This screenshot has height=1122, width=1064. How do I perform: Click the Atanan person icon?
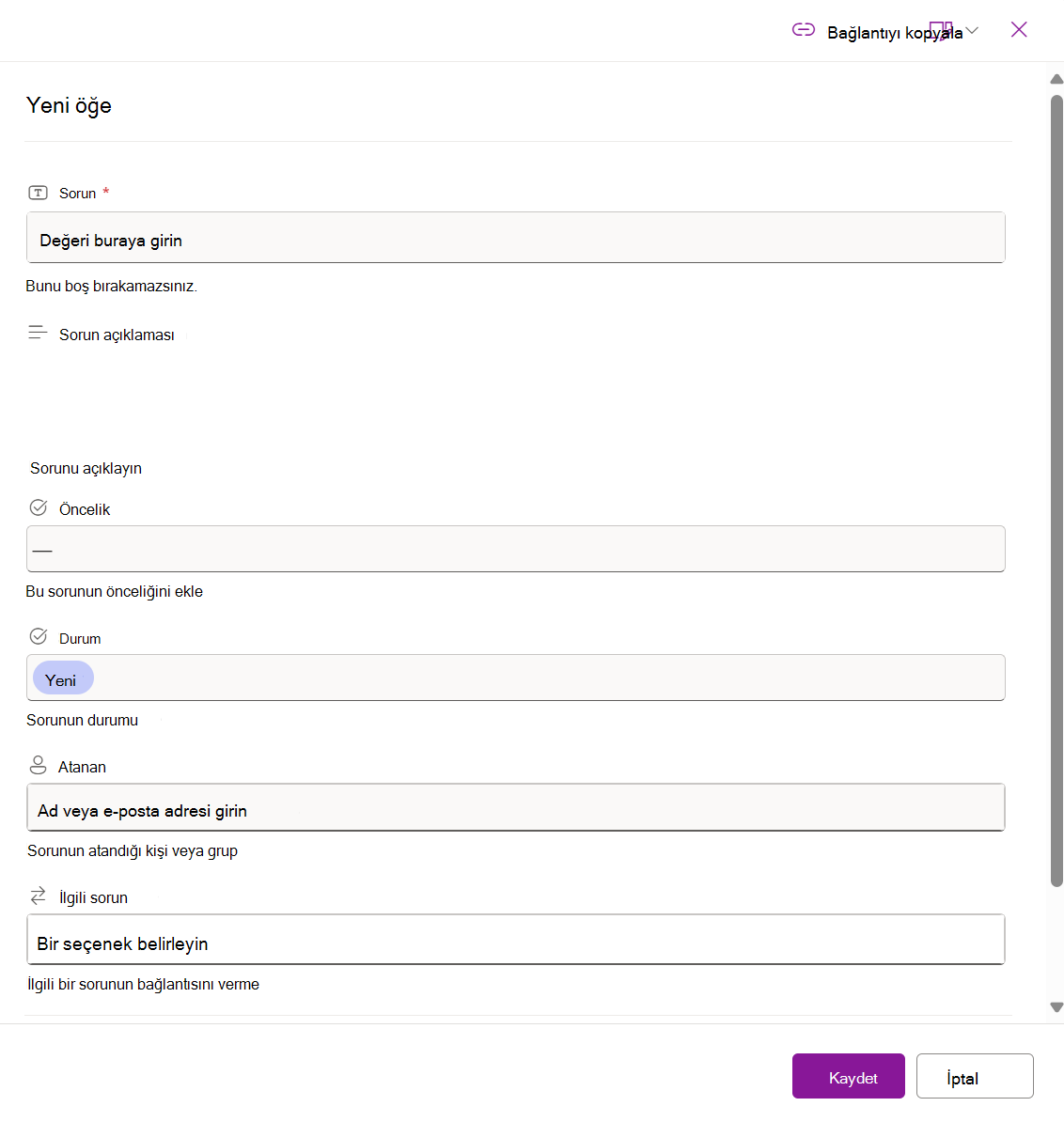pos(38,766)
